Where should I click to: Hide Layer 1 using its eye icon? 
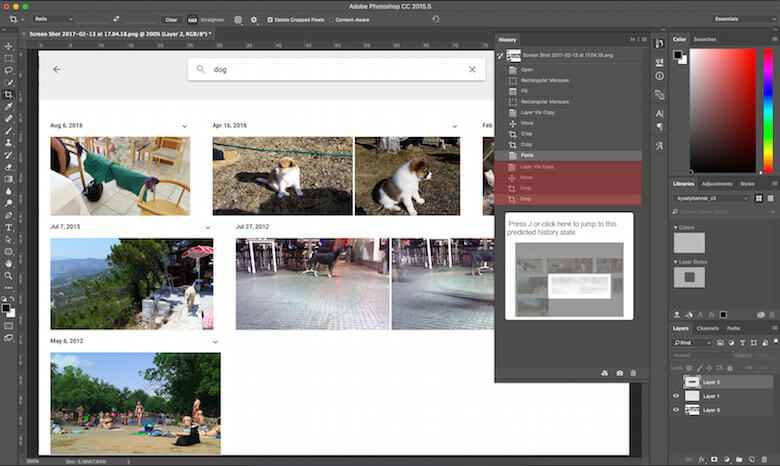[x=676, y=396]
